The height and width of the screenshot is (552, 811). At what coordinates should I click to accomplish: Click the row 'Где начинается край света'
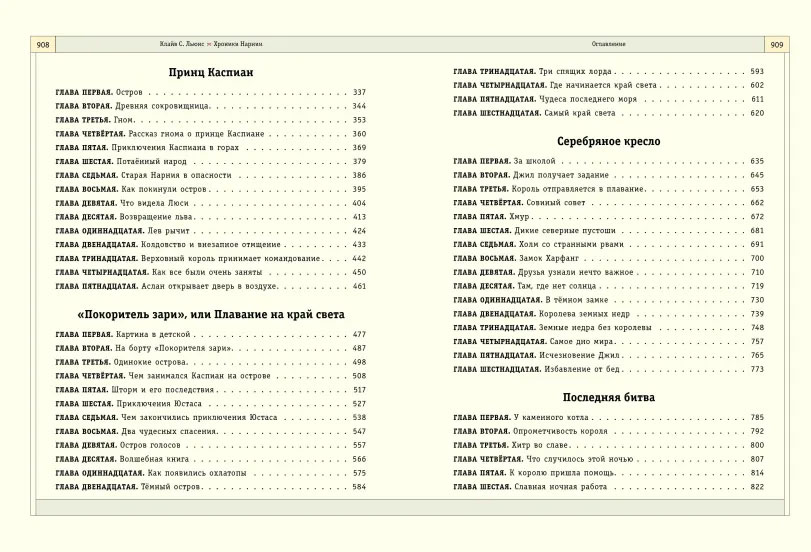pyautogui.click(x=609, y=85)
